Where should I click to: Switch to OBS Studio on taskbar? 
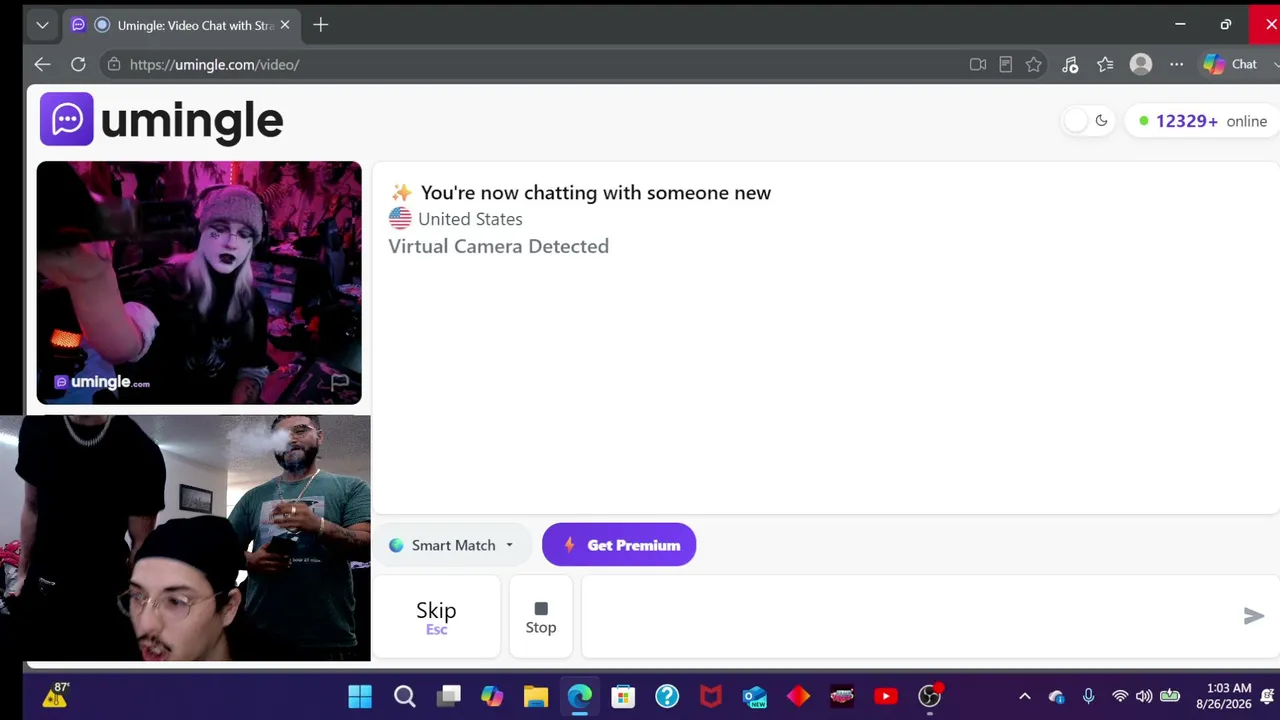click(x=930, y=696)
